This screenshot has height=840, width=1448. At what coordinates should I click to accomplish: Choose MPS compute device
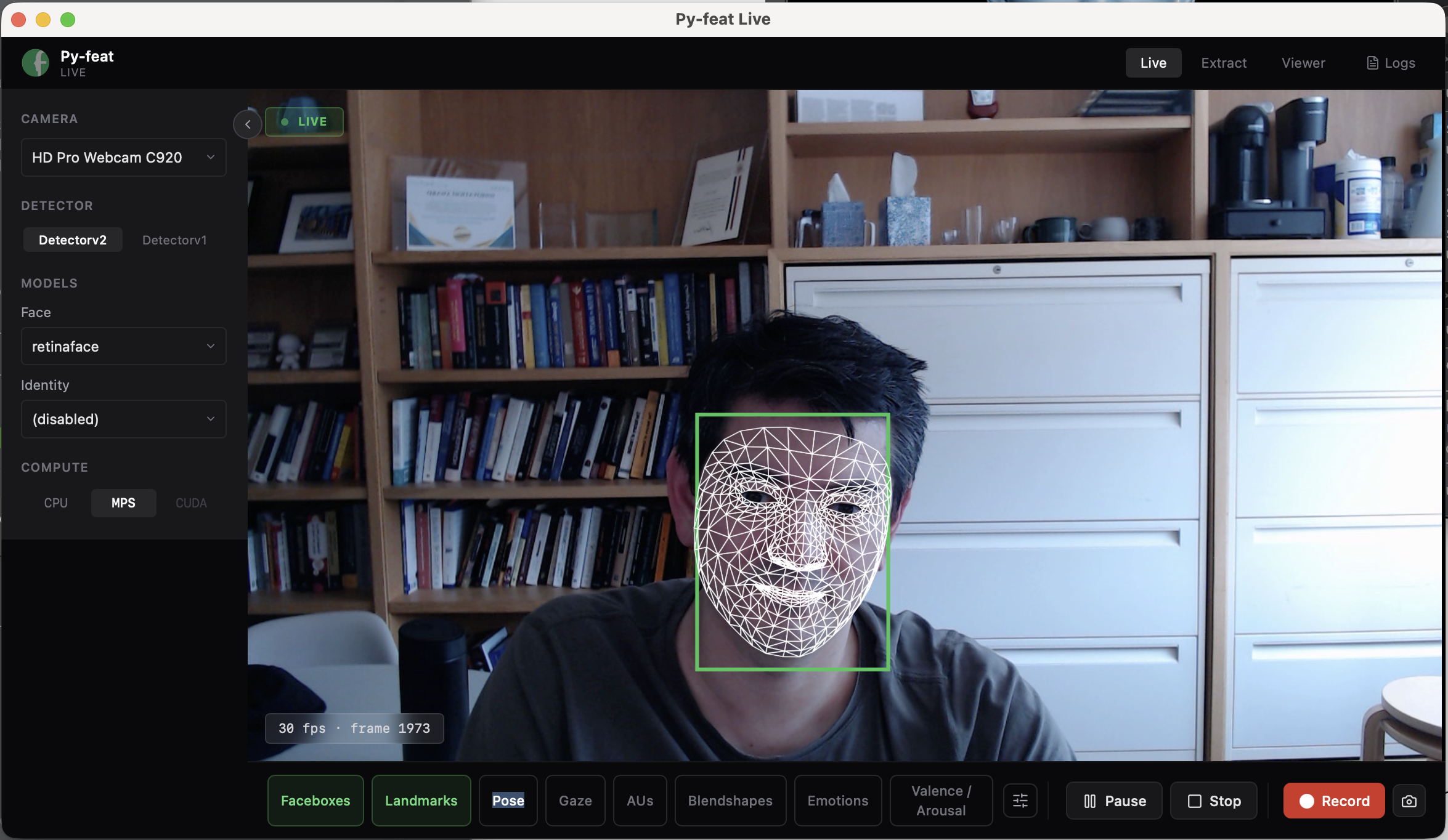pyautogui.click(x=123, y=503)
